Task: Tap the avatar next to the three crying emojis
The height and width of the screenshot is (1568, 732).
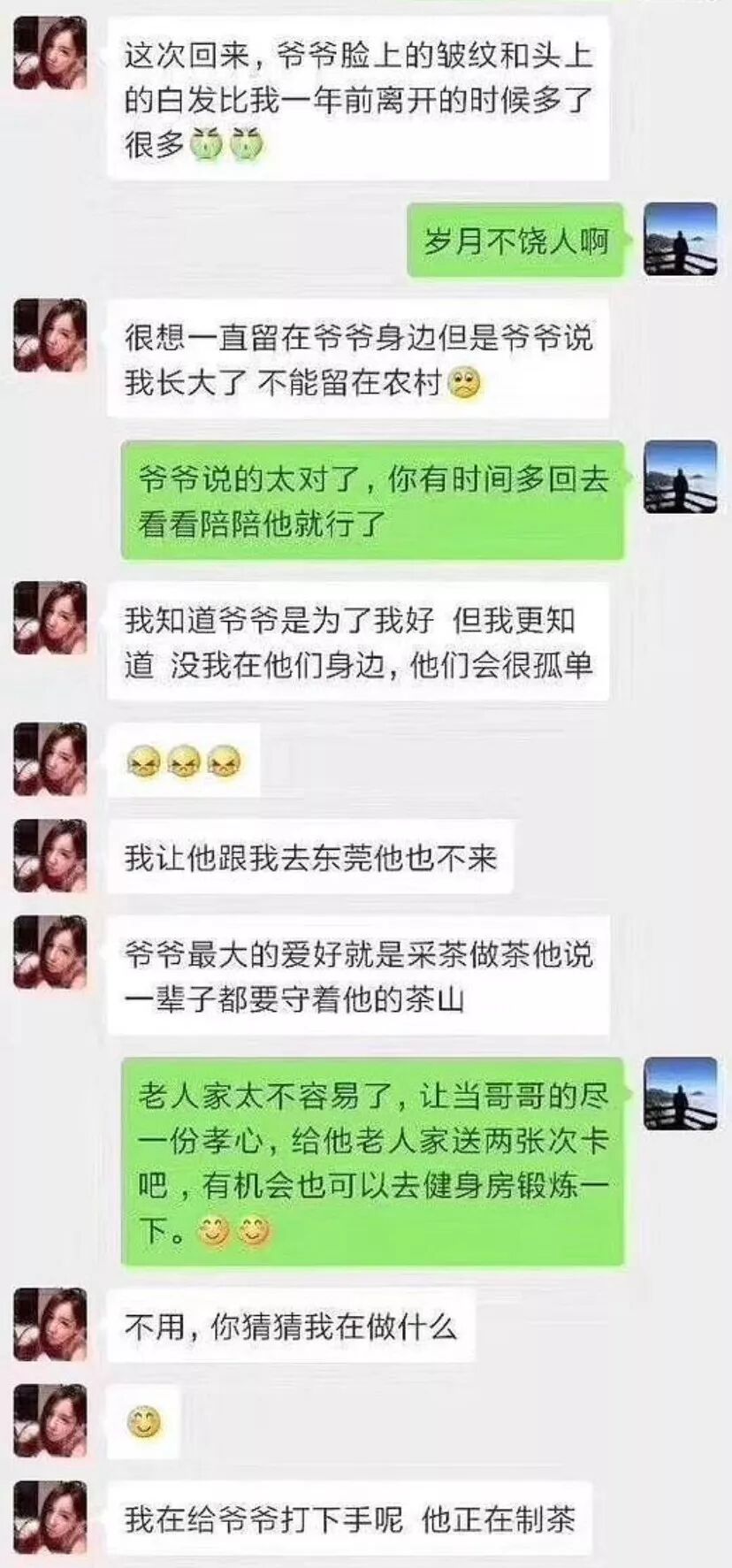Action: click(50, 759)
